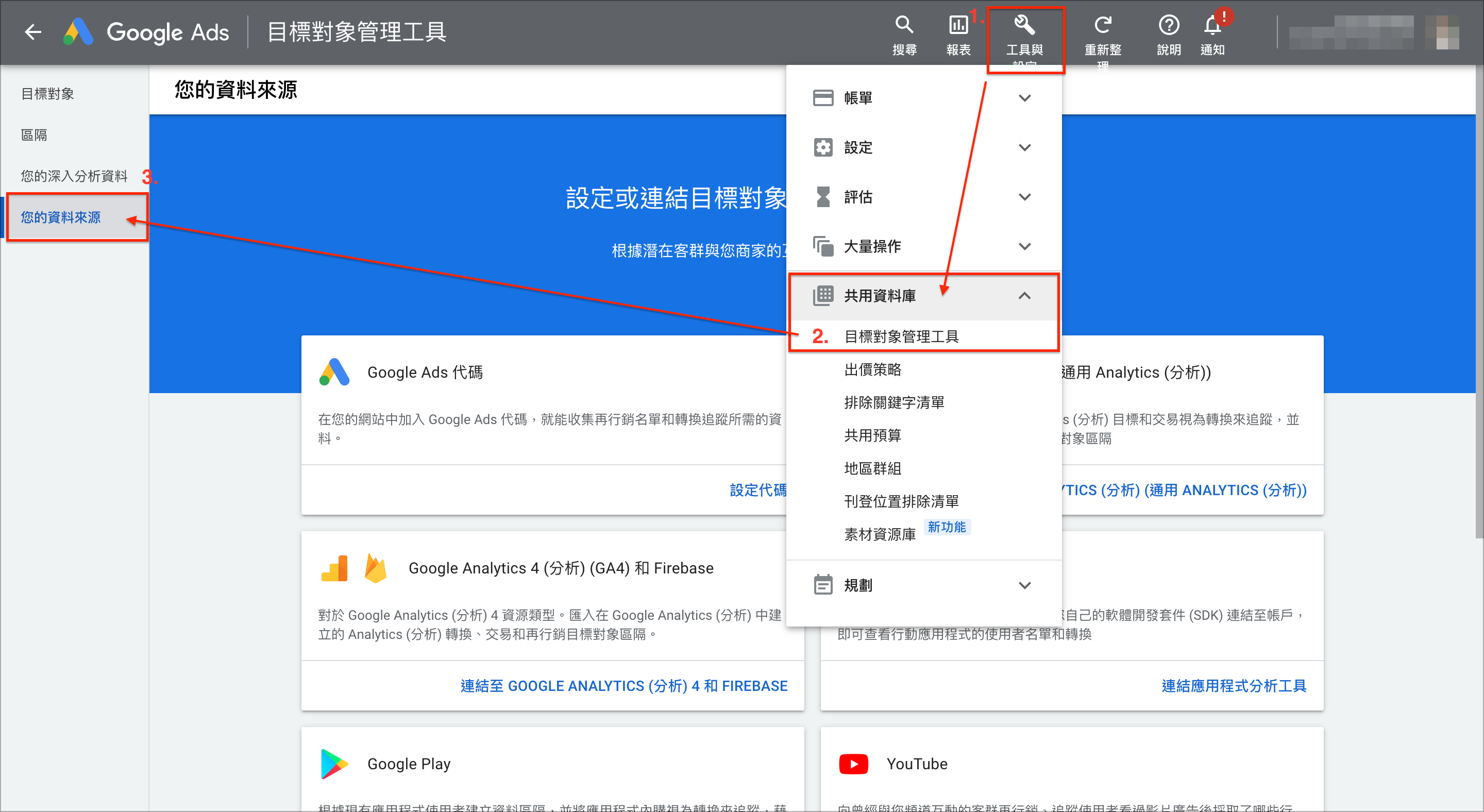1484x812 pixels.
Task: Click the back arrow icon
Action: 33,31
